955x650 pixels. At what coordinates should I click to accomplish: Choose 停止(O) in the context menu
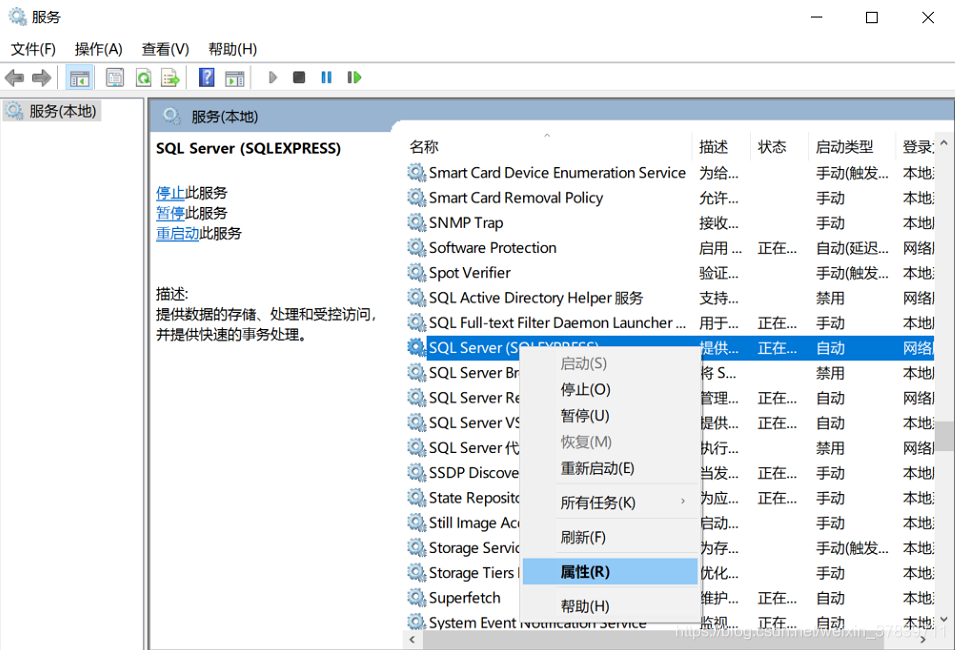click(610, 390)
